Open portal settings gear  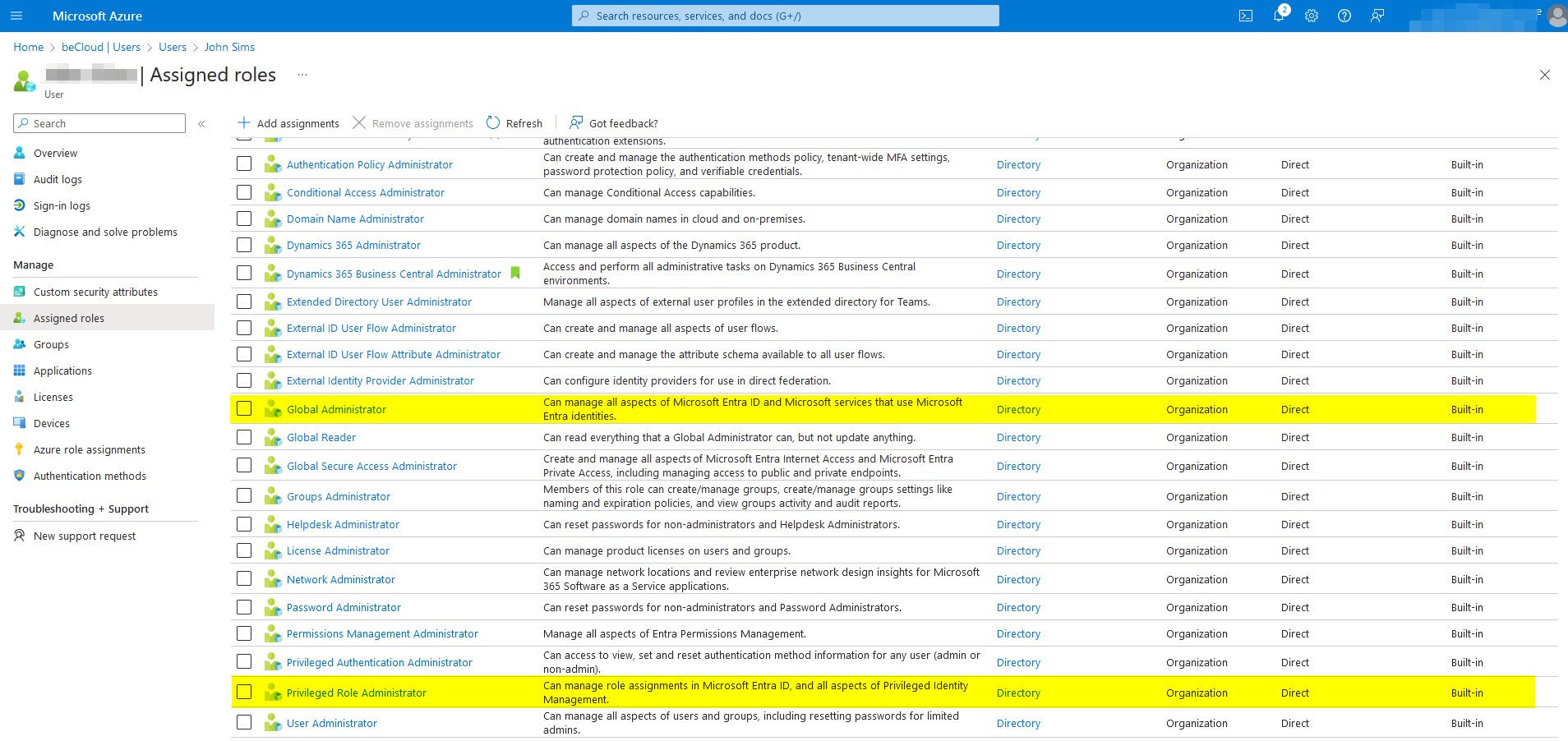1312,16
